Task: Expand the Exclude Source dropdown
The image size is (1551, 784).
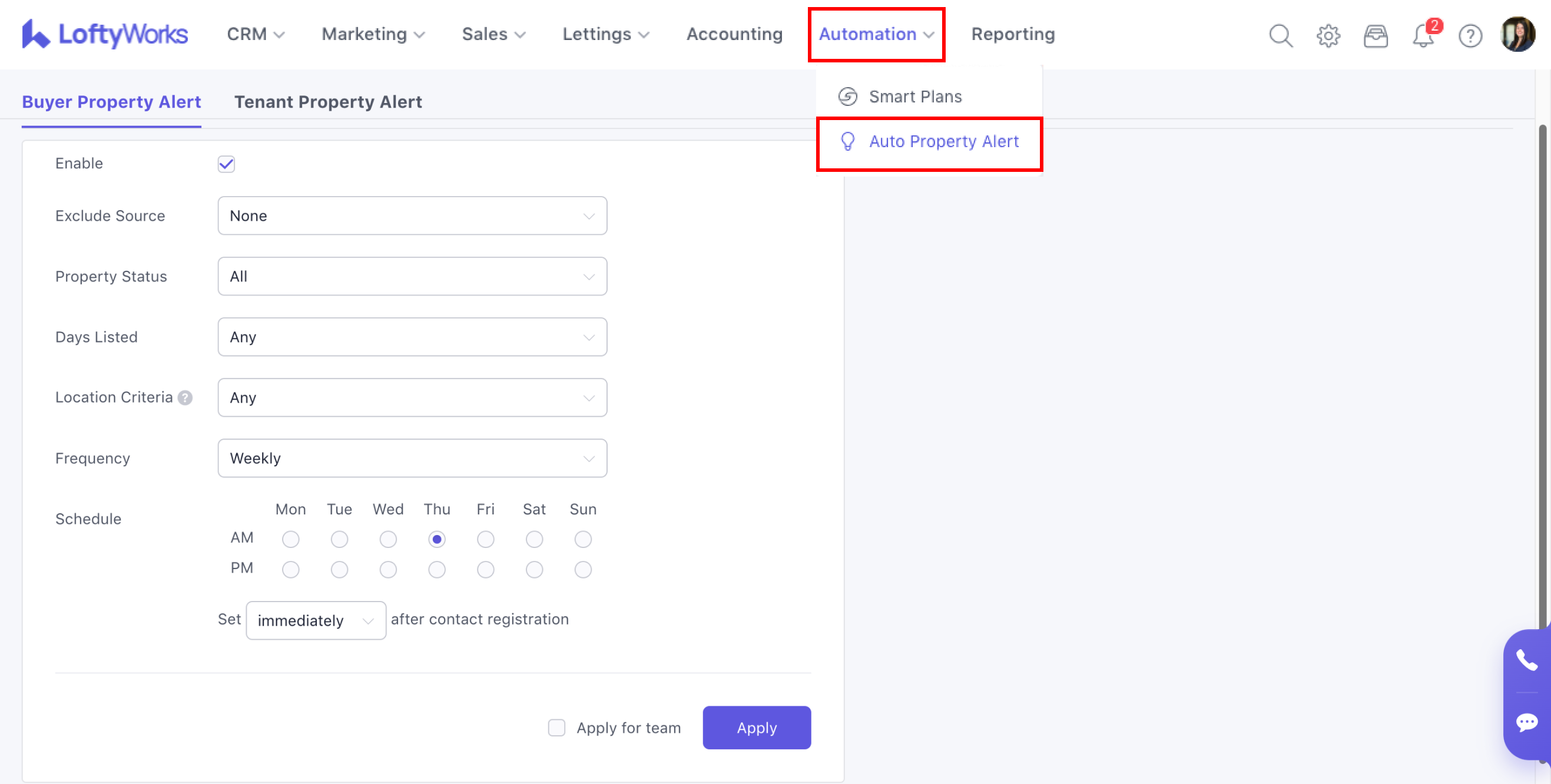Action: tap(412, 215)
